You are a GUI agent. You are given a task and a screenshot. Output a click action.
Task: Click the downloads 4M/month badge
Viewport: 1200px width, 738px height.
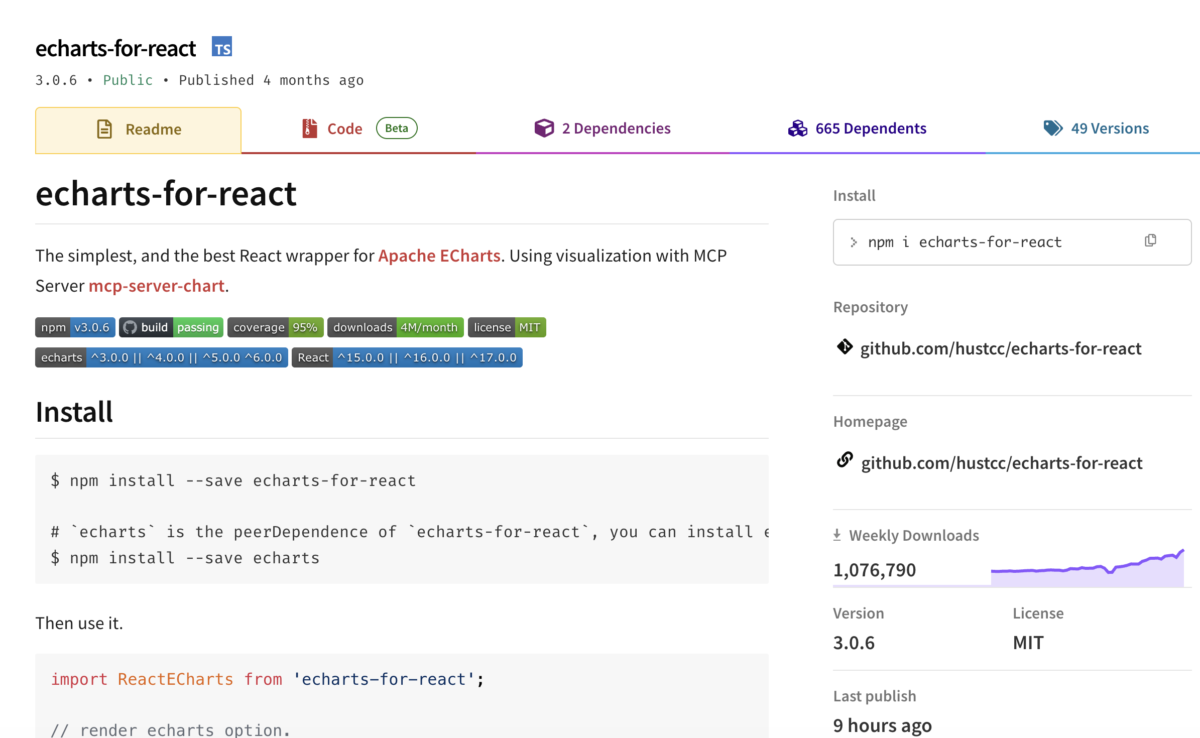click(x=395, y=327)
